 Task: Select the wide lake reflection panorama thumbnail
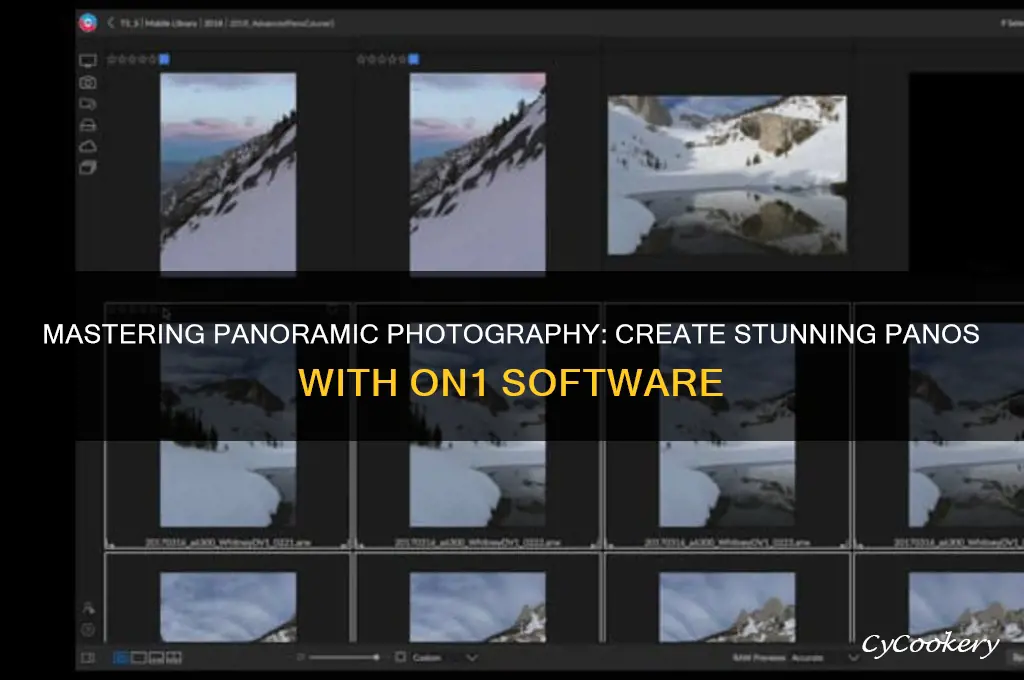727,174
